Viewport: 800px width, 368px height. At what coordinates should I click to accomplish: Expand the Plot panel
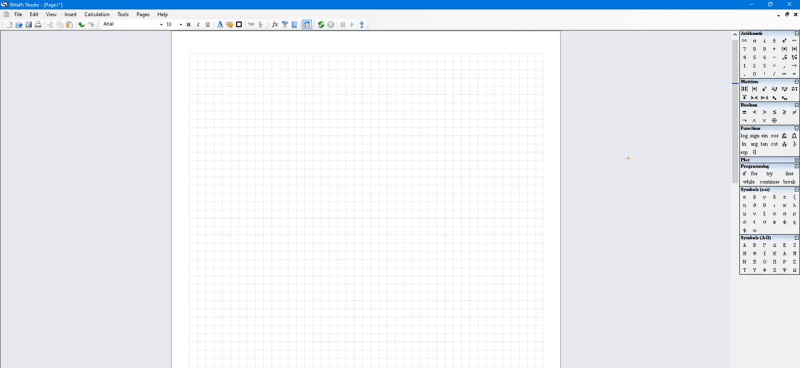pos(796,160)
